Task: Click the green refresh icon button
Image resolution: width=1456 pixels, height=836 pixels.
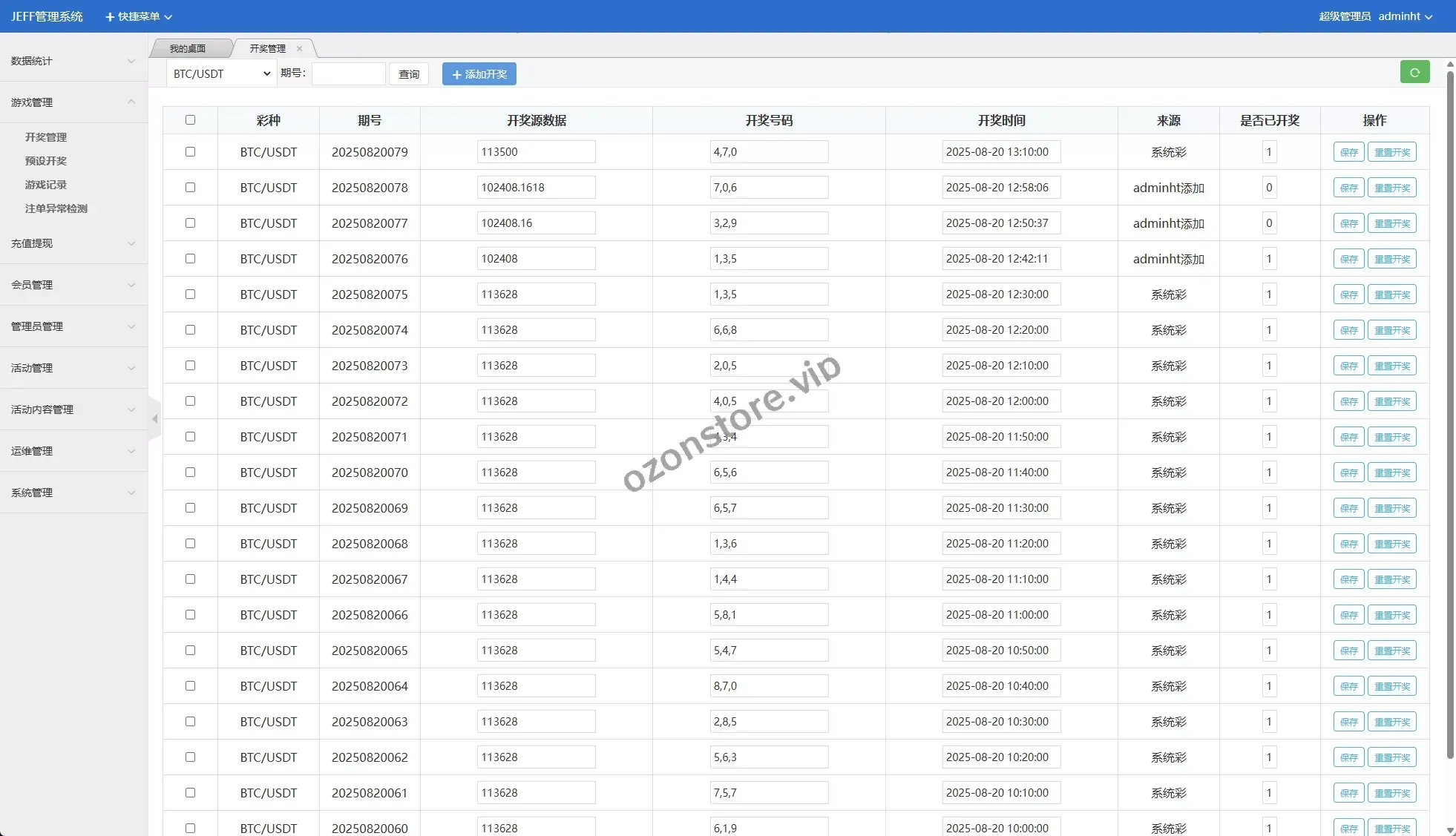Action: 1414,73
